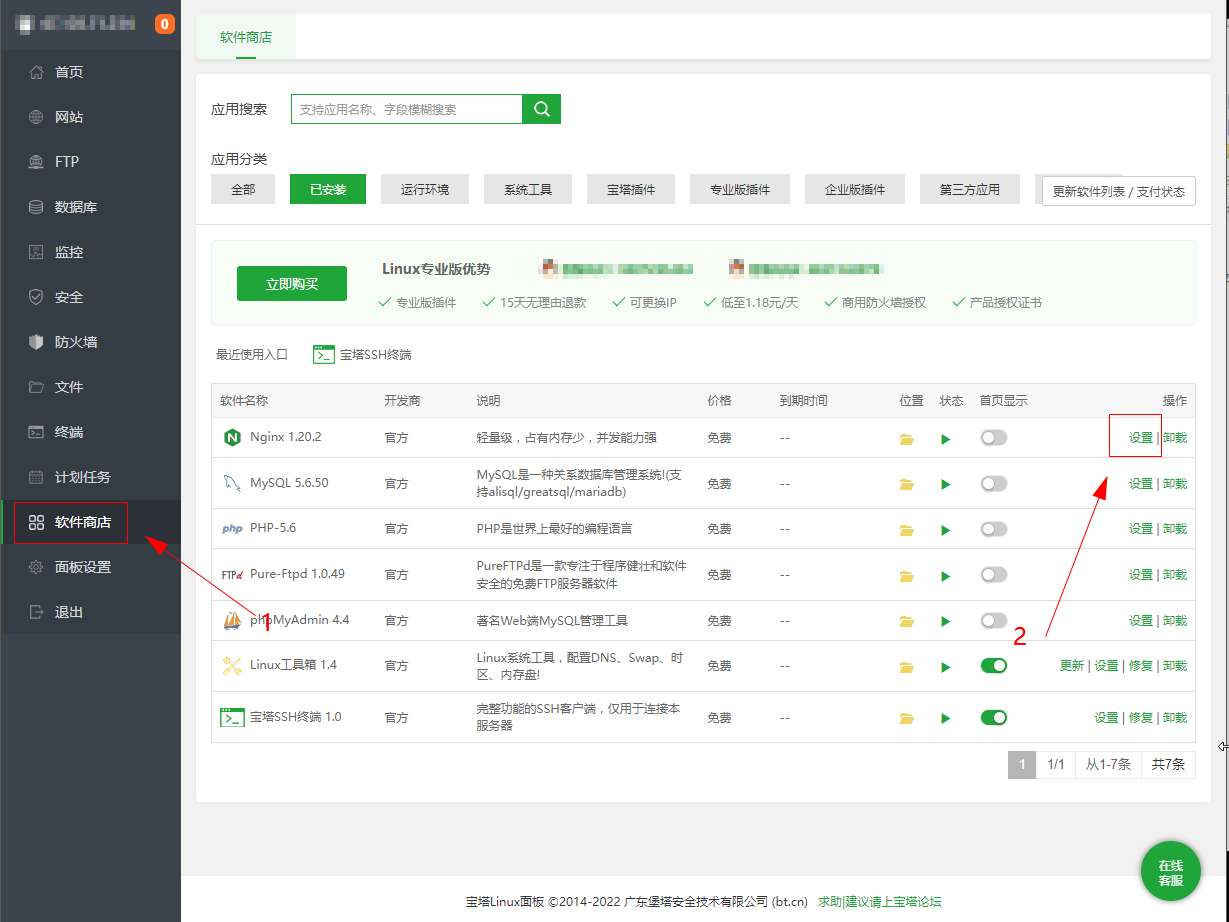1229x922 pixels.
Task: Click the PHP-5.6 running status icon
Action: click(x=945, y=529)
